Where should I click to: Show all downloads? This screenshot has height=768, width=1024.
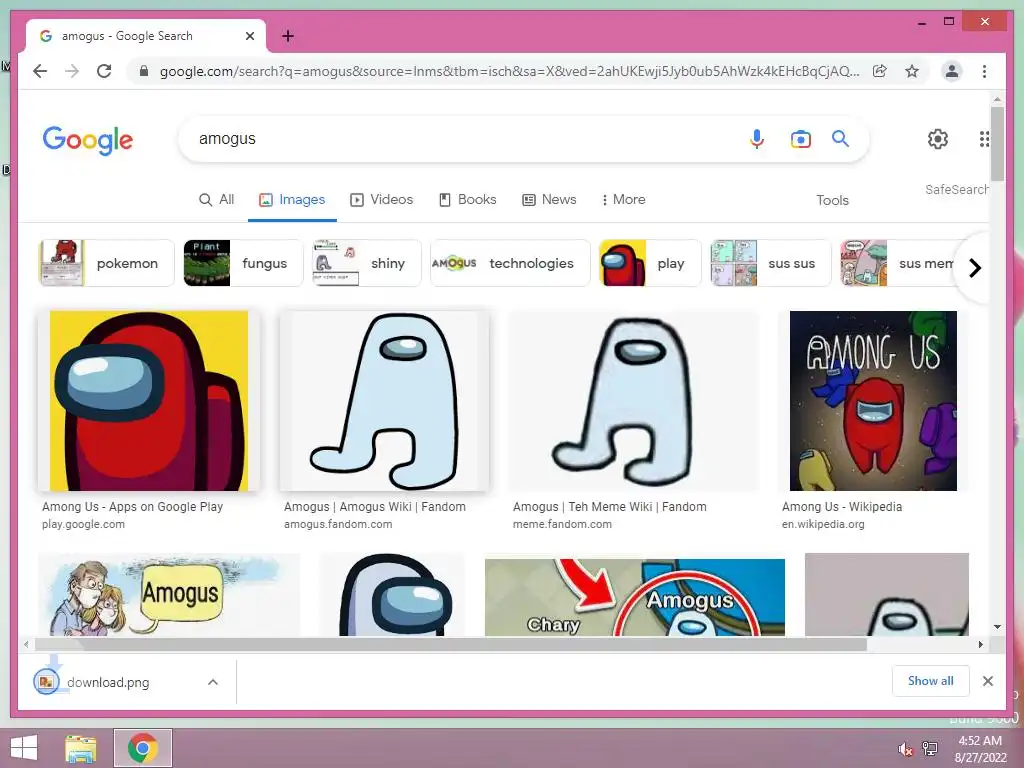pos(931,681)
